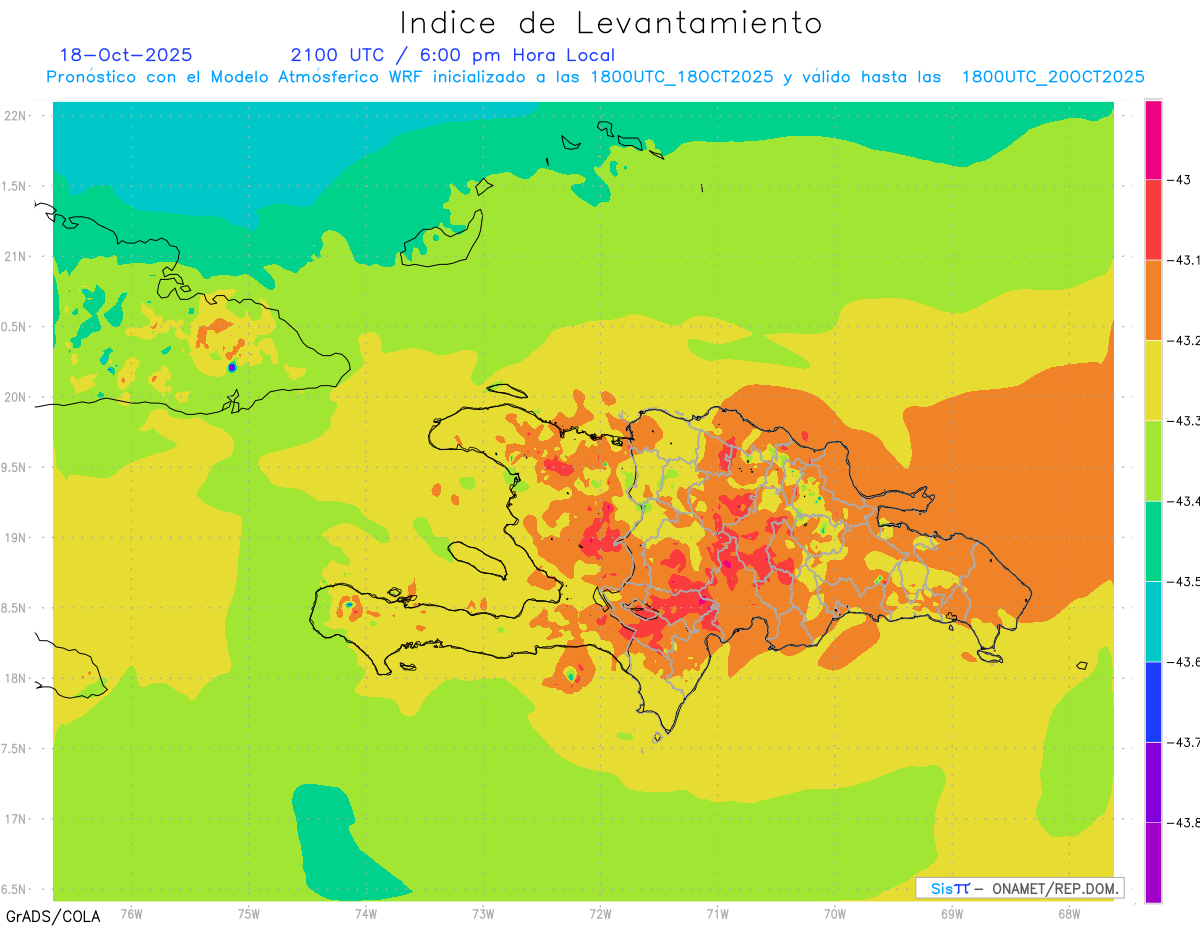Click the "18N" latitude label
Image resolution: width=1200 pixels, height=927 pixels.
point(16,679)
